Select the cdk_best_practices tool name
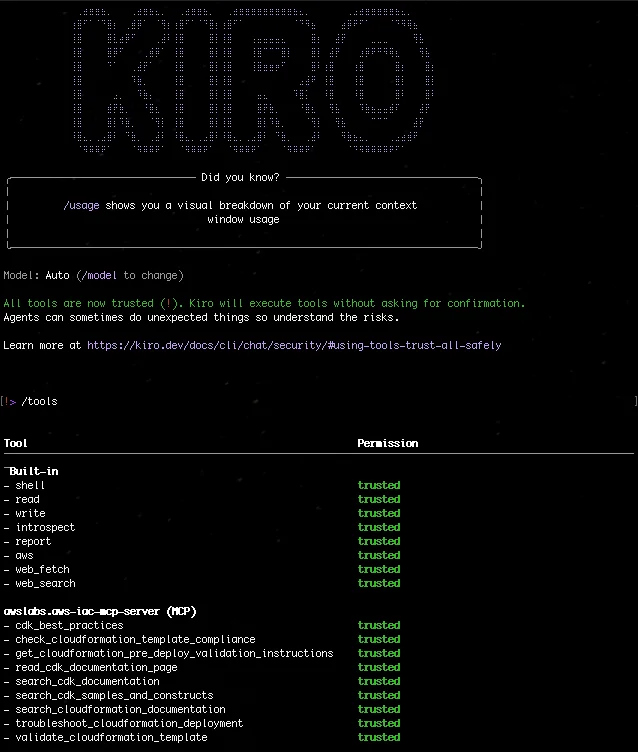 69,625
